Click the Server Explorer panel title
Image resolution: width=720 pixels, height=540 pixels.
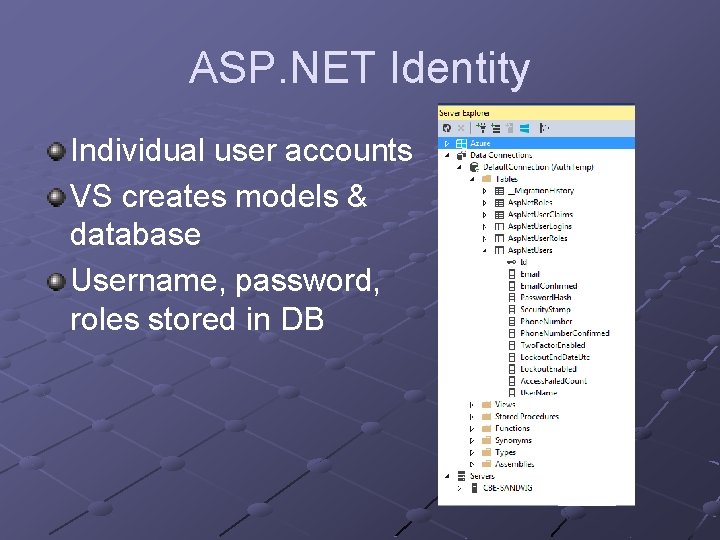pyautogui.click(x=464, y=113)
